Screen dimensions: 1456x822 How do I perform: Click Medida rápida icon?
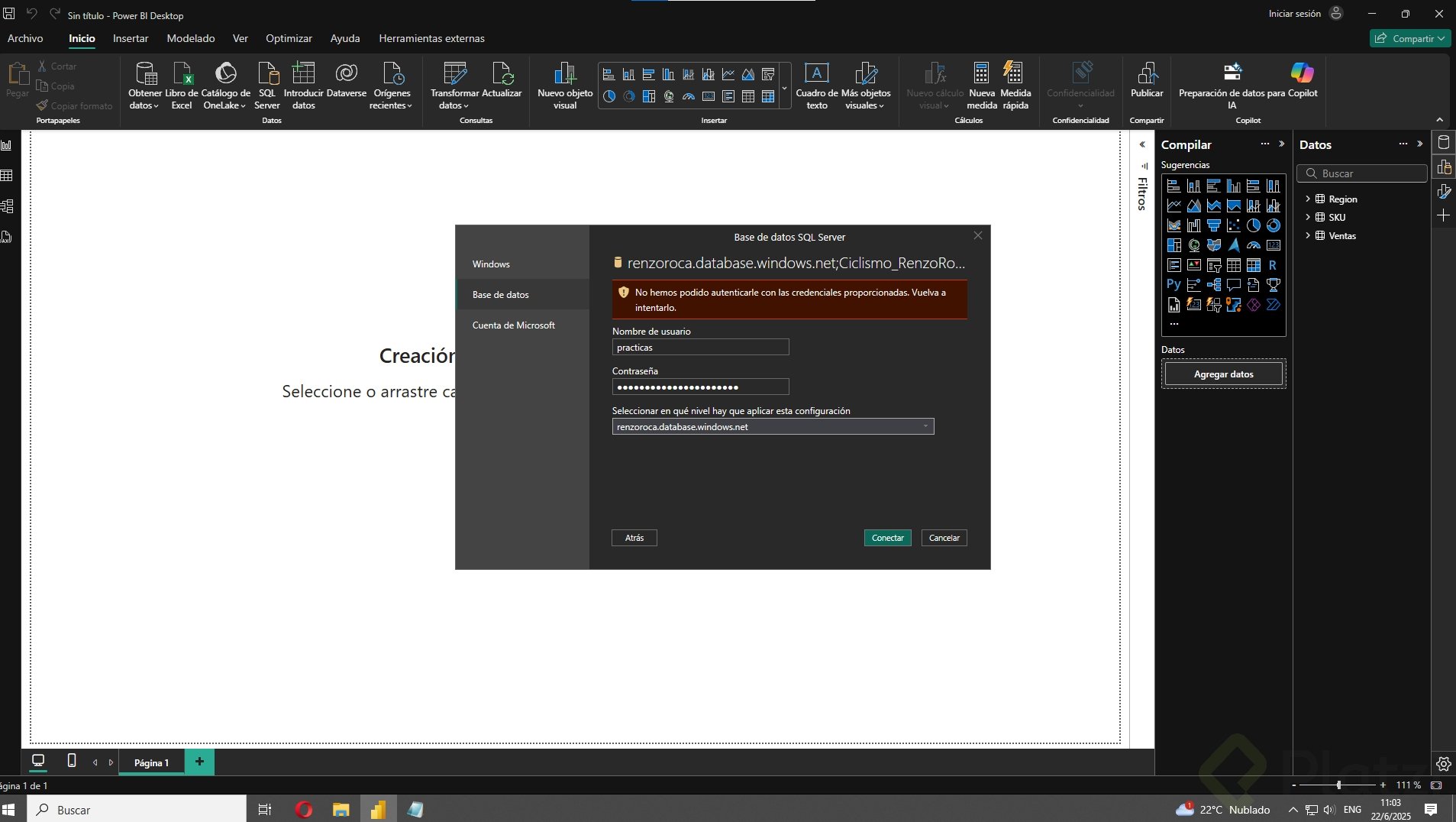1015,86
